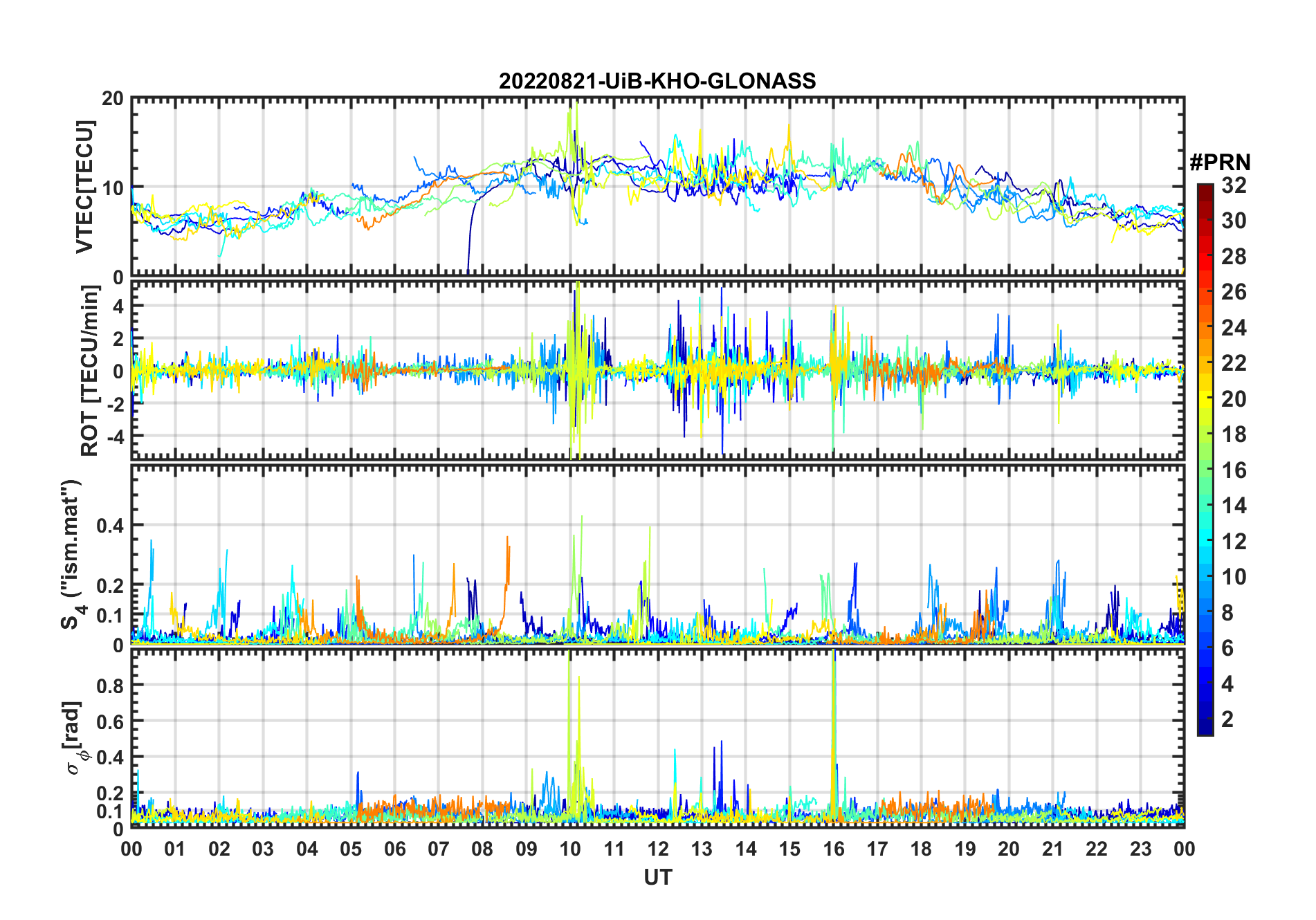Viewport: 1316px width, 920px height.
Task: Select colorbar tick label 8
Action: point(1228,613)
